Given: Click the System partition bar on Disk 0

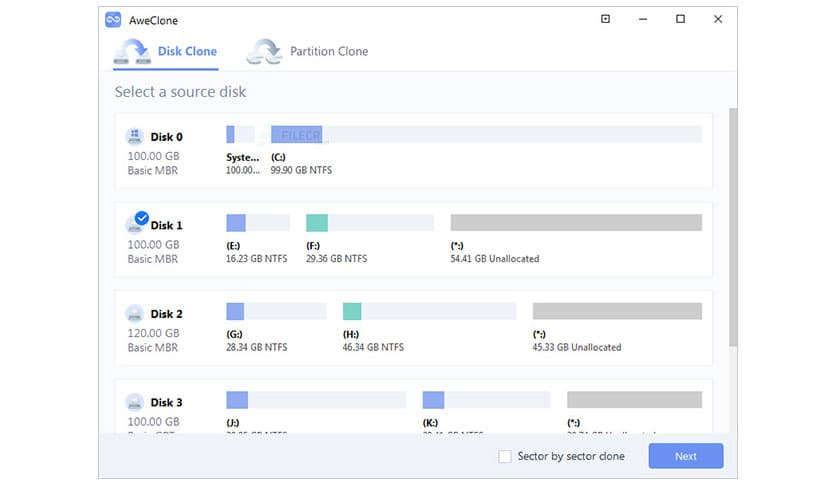Looking at the screenshot, I should click(240, 134).
